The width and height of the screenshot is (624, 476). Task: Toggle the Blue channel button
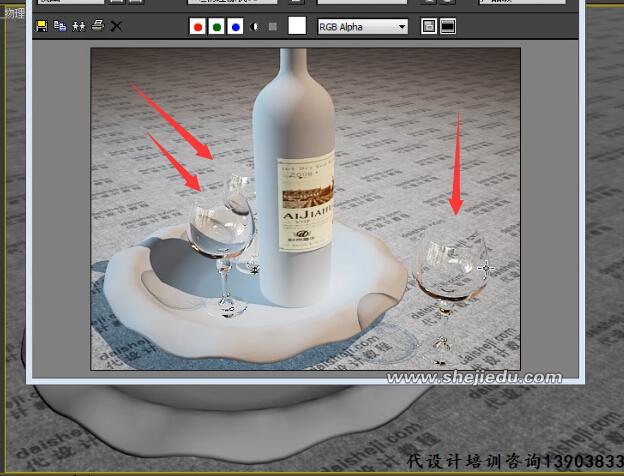pos(235,26)
